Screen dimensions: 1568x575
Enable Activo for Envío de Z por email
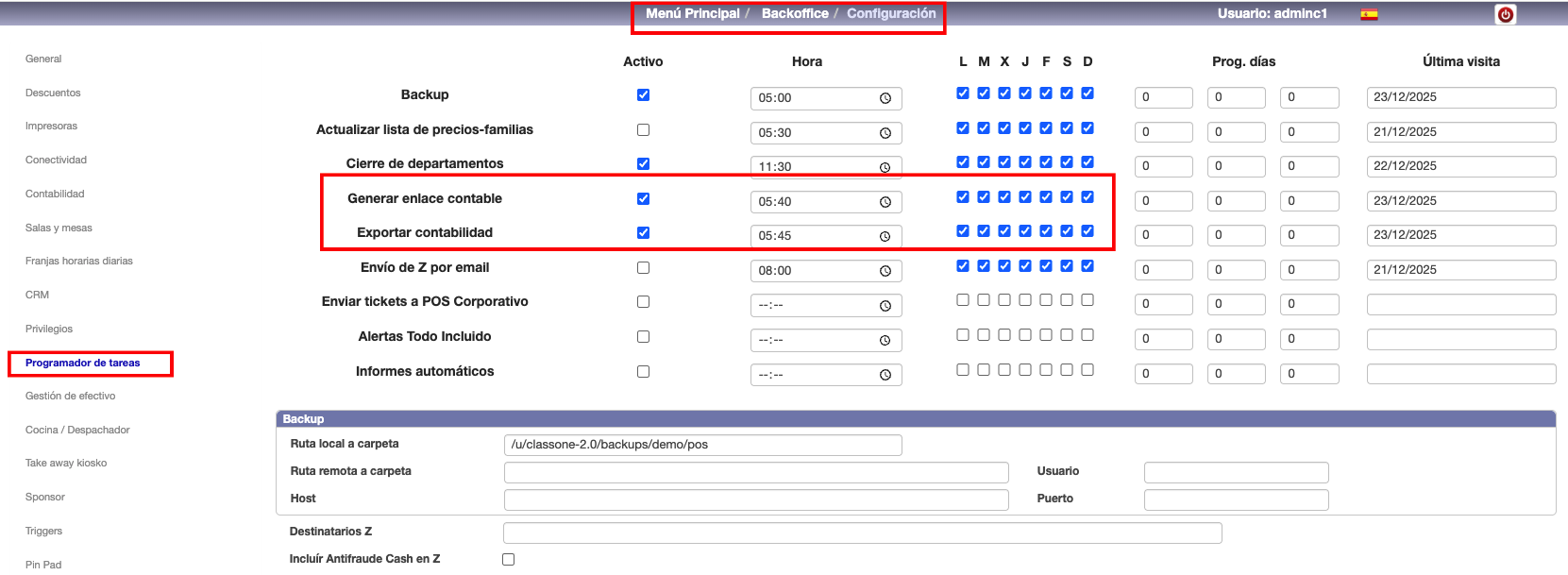(x=643, y=268)
